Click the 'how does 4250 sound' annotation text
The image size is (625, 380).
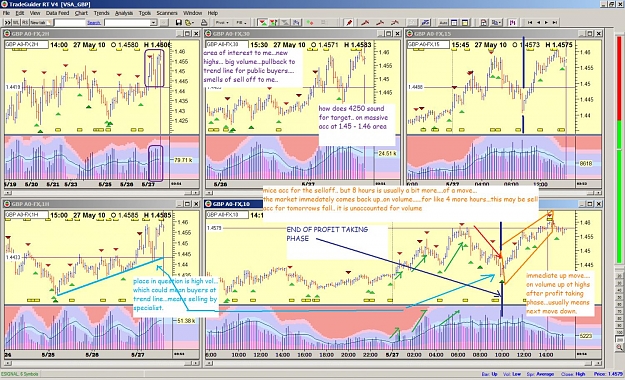pos(353,117)
